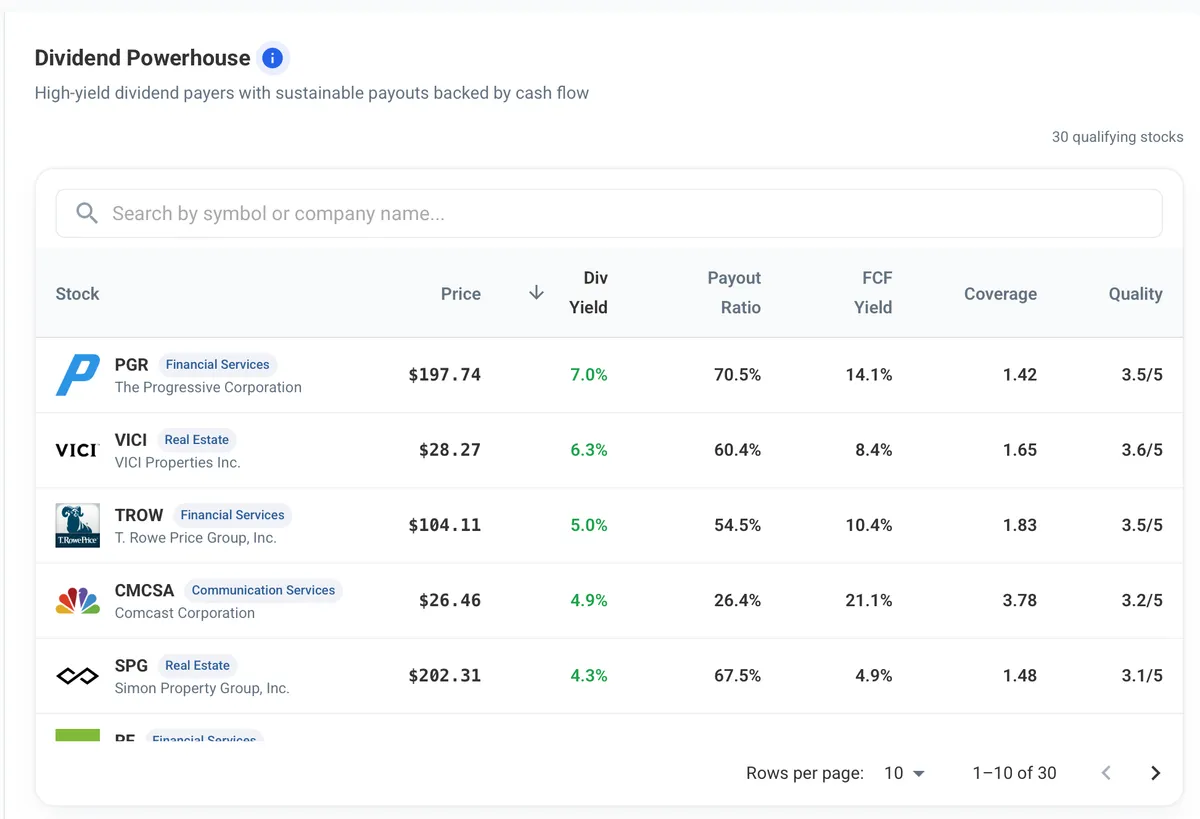Image resolution: width=1200 pixels, height=819 pixels.
Task: Go to the next page of results
Action: coord(1155,773)
